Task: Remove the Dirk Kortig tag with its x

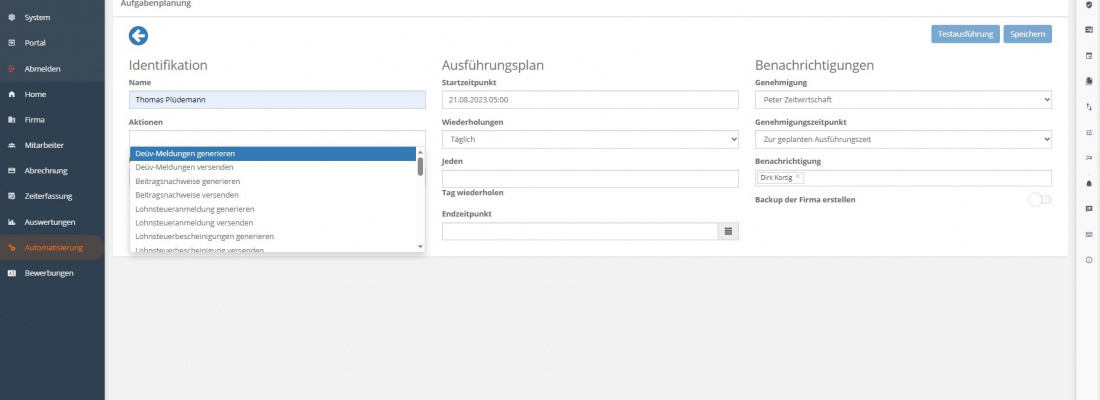Action: 798,177
